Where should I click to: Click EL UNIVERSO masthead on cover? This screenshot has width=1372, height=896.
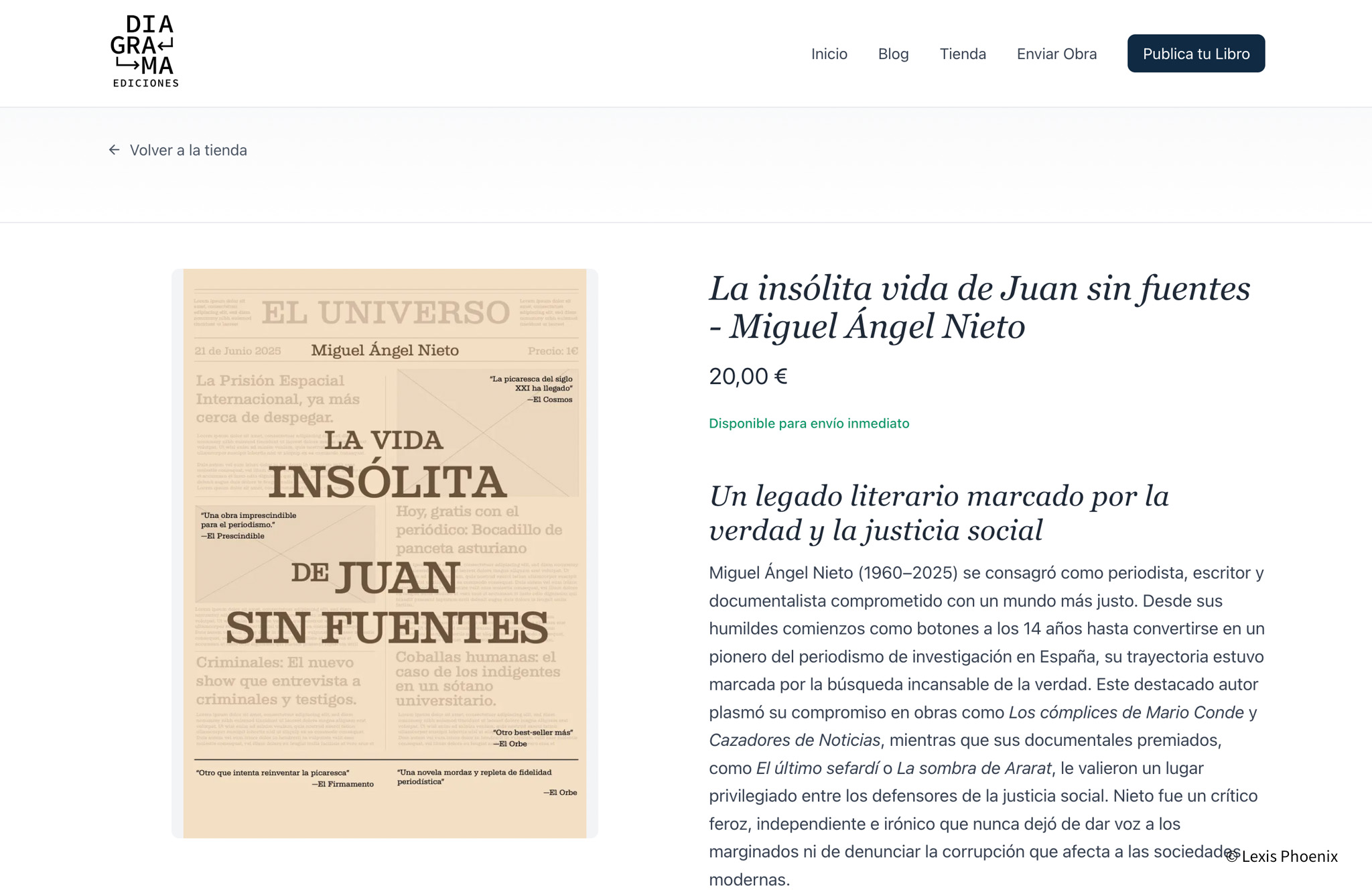pos(385,313)
